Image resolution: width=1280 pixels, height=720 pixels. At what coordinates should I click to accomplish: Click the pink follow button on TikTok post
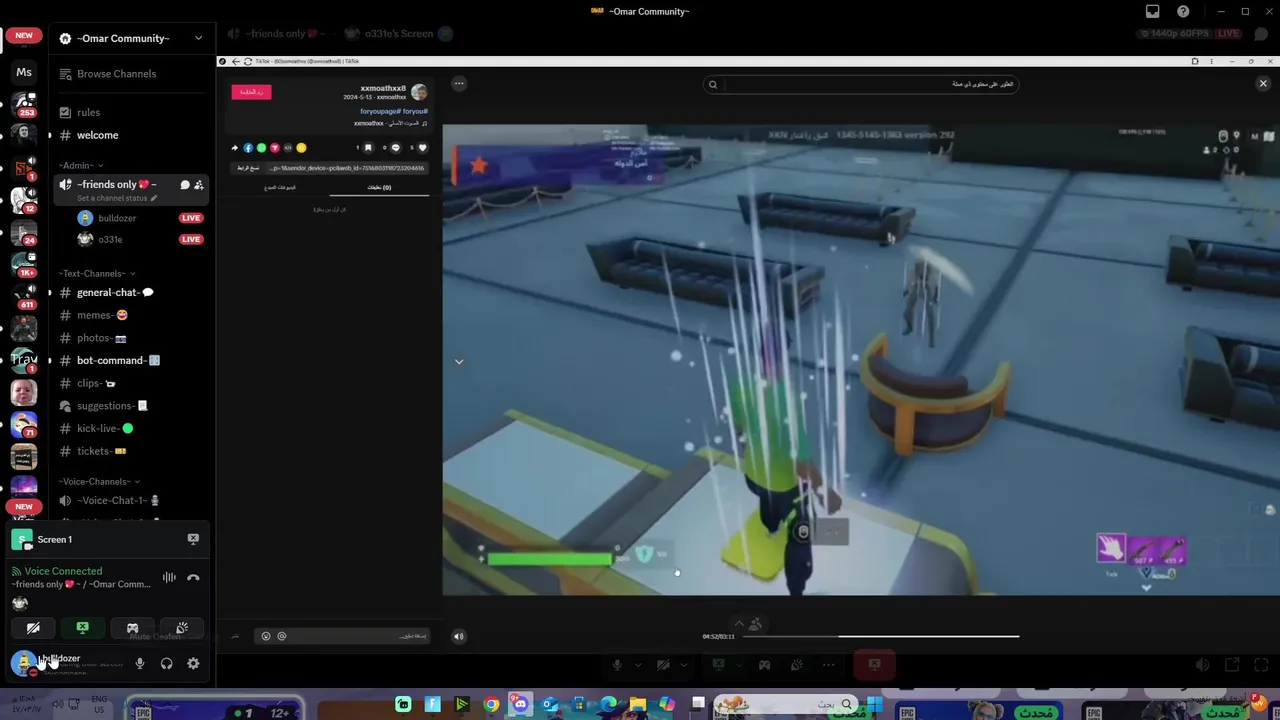click(251, 91)
